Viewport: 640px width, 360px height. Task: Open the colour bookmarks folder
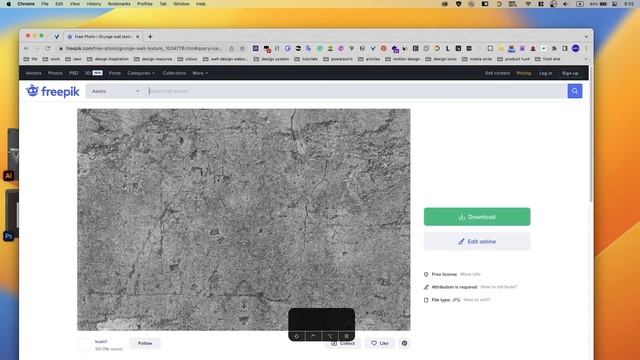coord(187,59)
